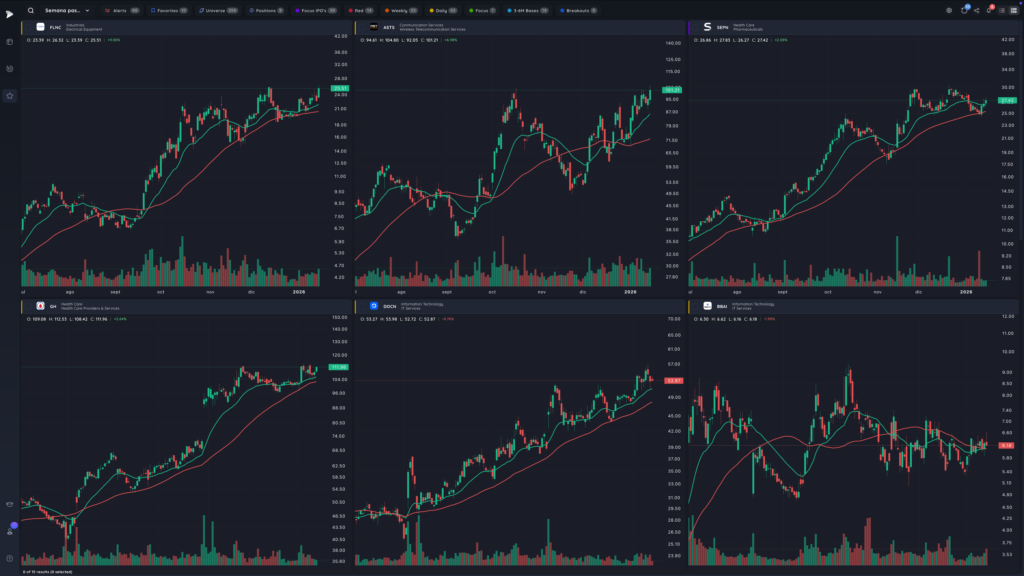Open the help icon at sidebar bottom
1024x576 pixels.
[9, 558]
